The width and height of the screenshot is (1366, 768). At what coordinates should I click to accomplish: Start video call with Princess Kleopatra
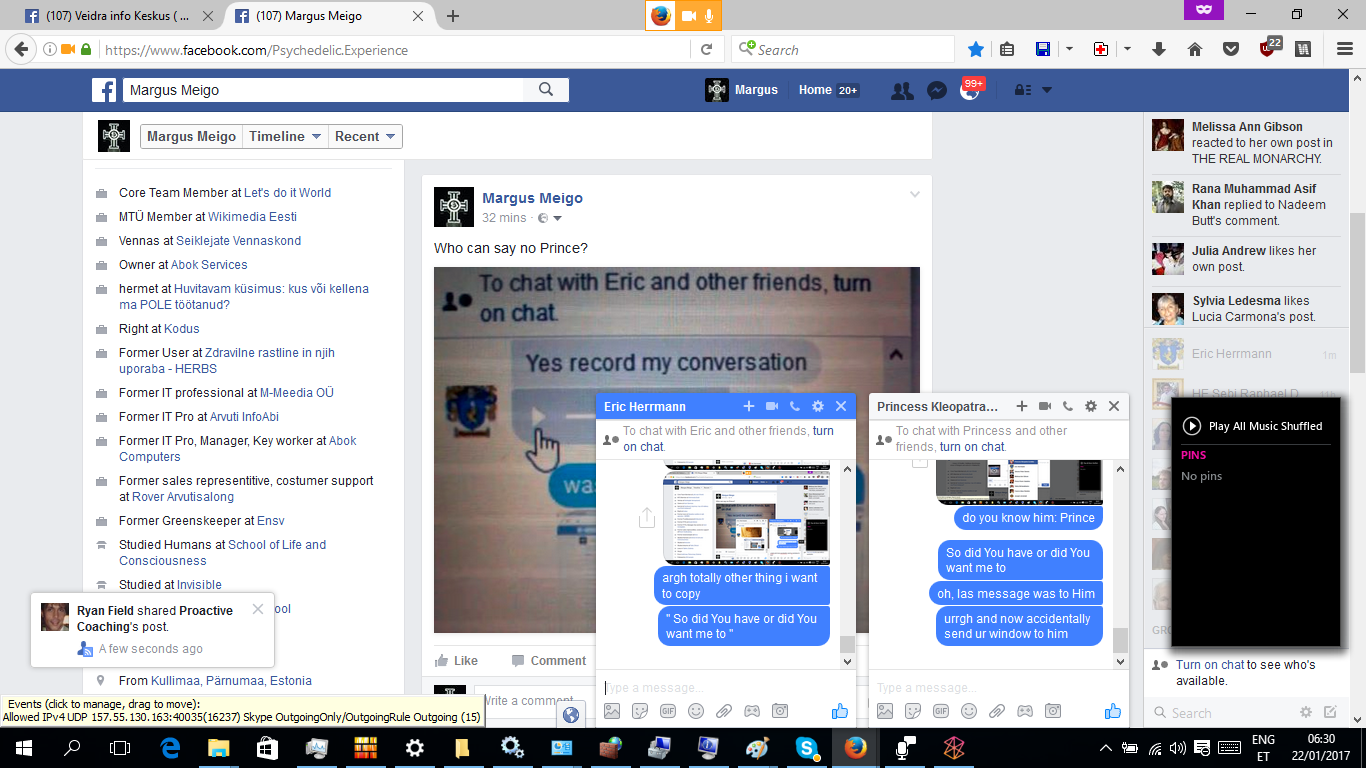[x=1045, y=406]
